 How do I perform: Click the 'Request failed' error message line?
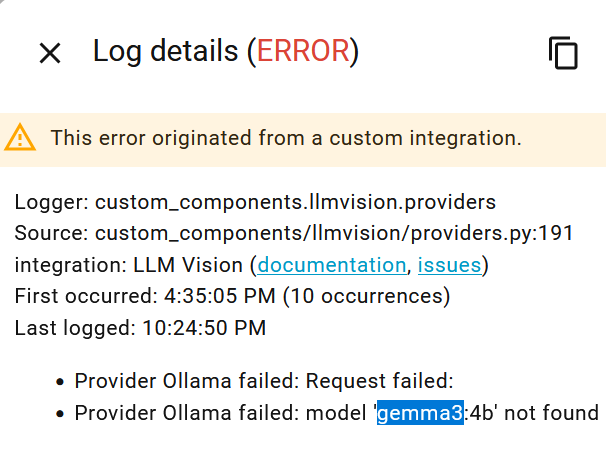(x=380, y=380)
